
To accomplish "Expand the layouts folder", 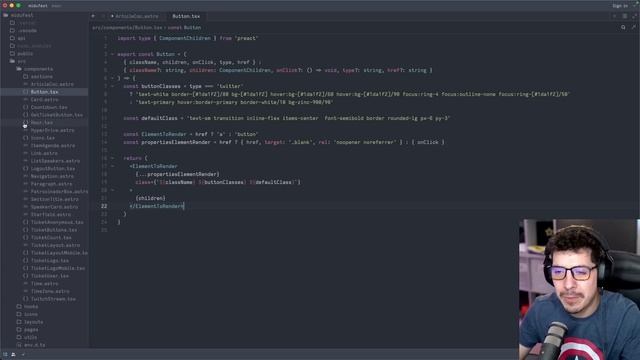I will point(33,322).
